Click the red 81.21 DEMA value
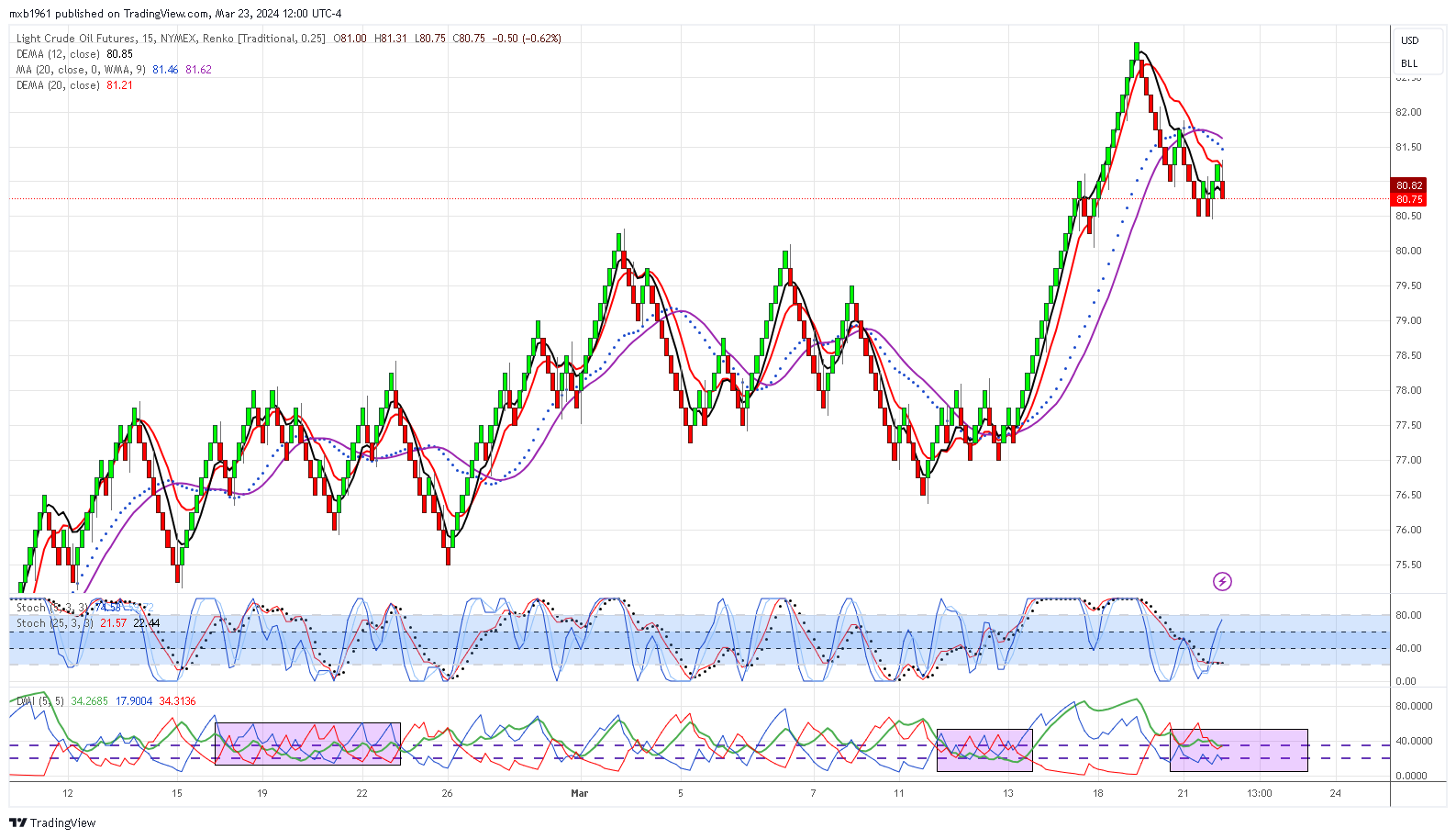 click(119, 85)
